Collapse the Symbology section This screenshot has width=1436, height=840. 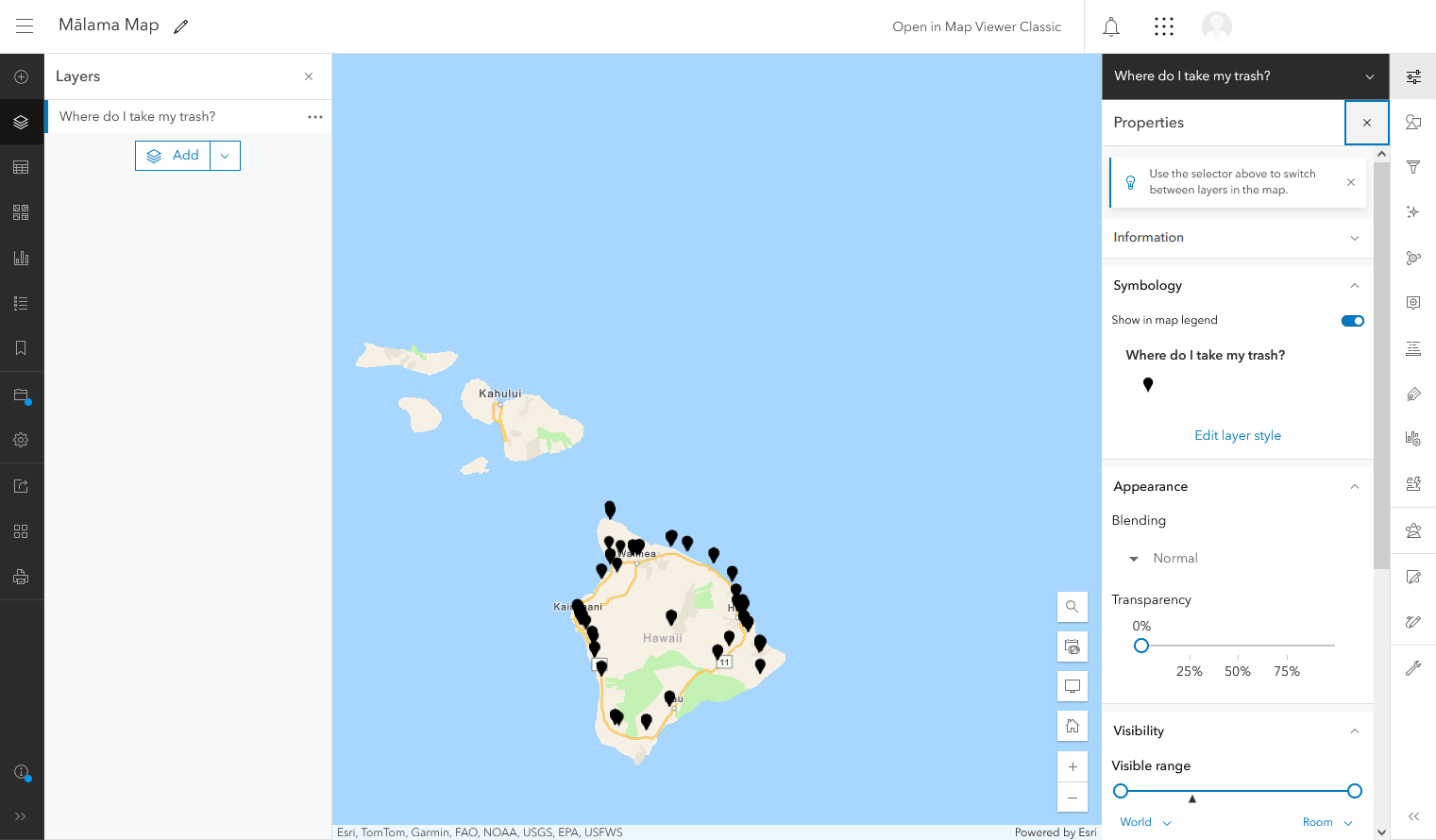[x=1354, y=284]
